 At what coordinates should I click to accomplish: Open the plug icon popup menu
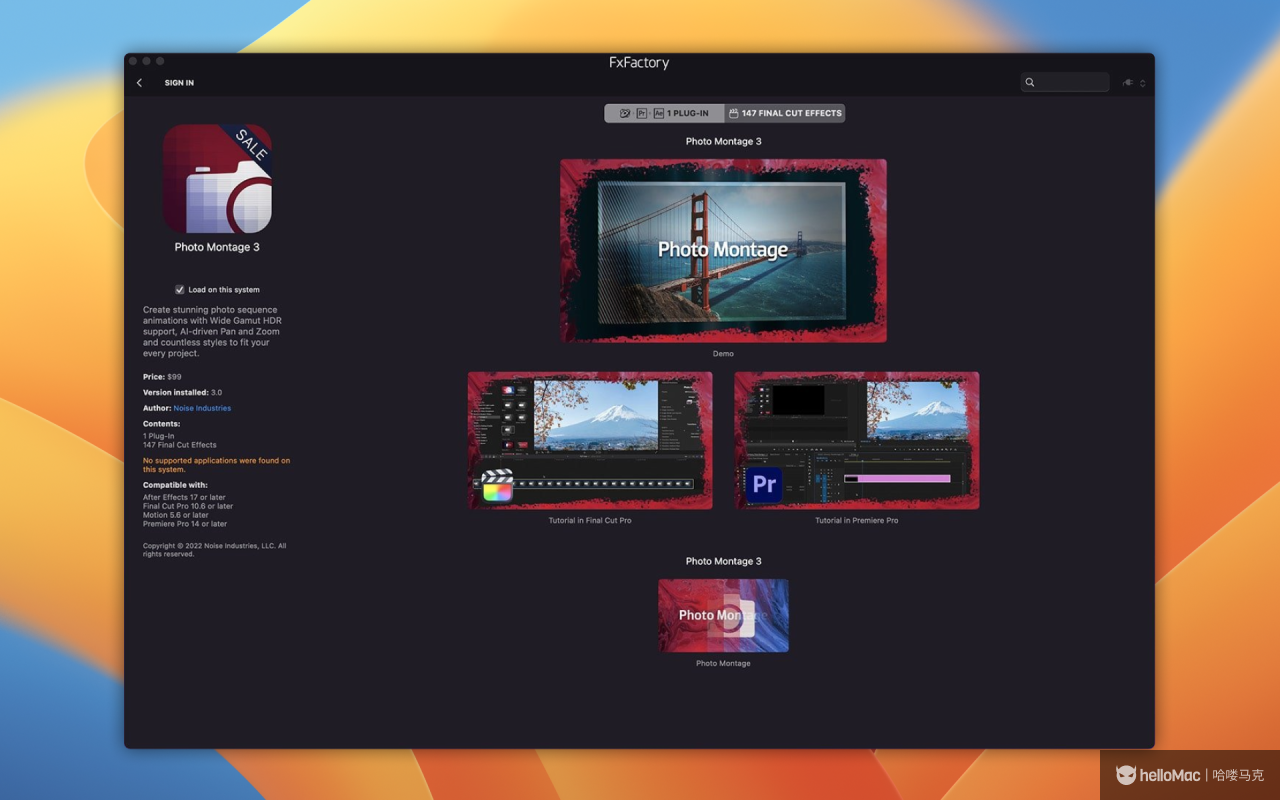1134,83
